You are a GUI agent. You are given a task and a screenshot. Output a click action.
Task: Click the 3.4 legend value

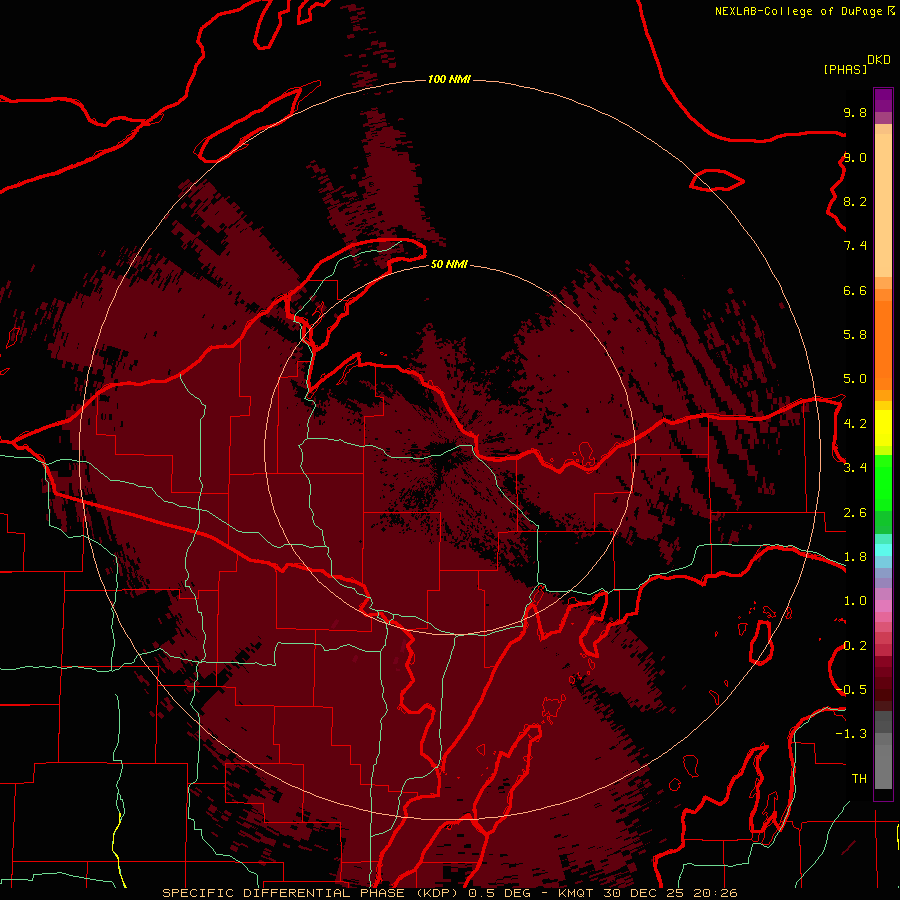tap(855, 468)
